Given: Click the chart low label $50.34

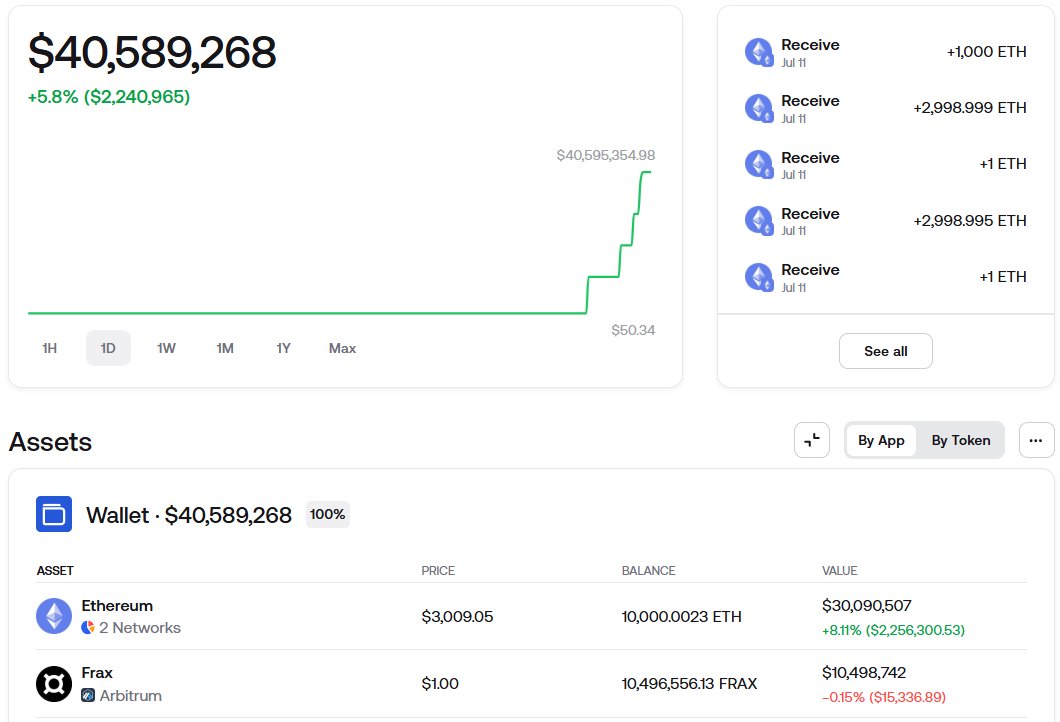Looking at the screenshot, I should (633, 330).
